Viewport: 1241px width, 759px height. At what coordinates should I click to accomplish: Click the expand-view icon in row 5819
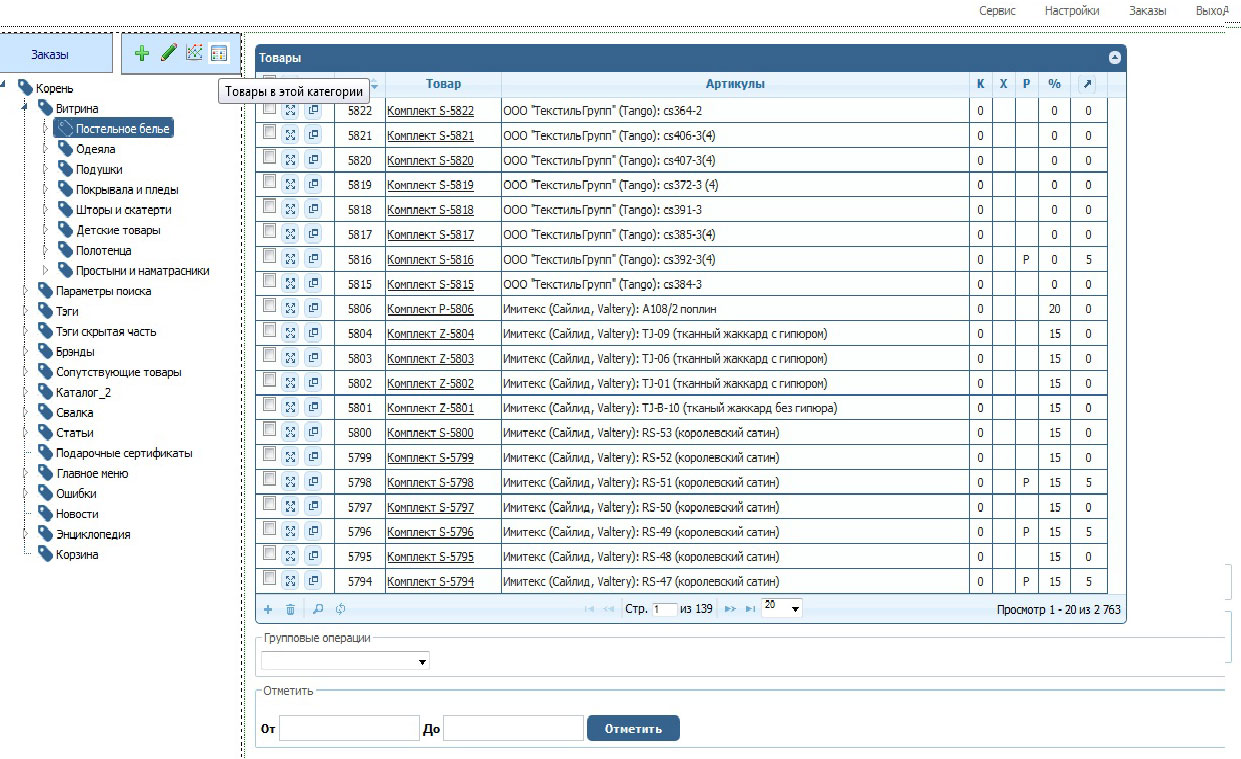coord(290,184)
